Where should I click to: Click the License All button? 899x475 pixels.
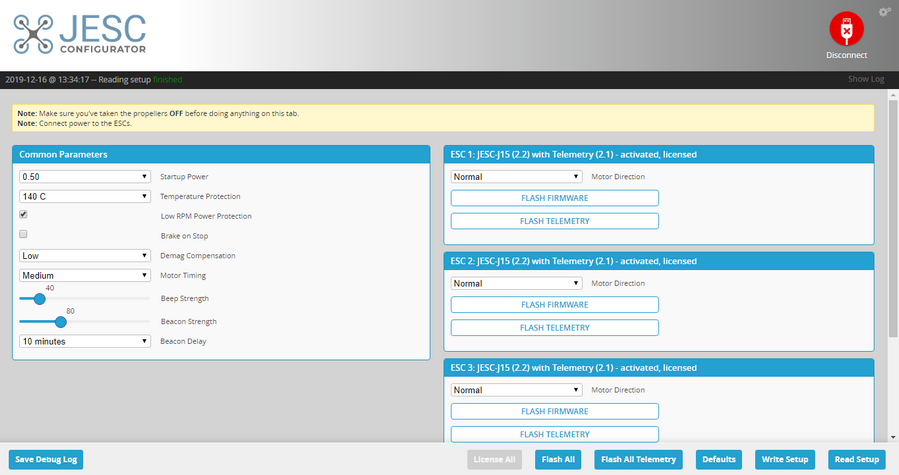click(494, 460)
